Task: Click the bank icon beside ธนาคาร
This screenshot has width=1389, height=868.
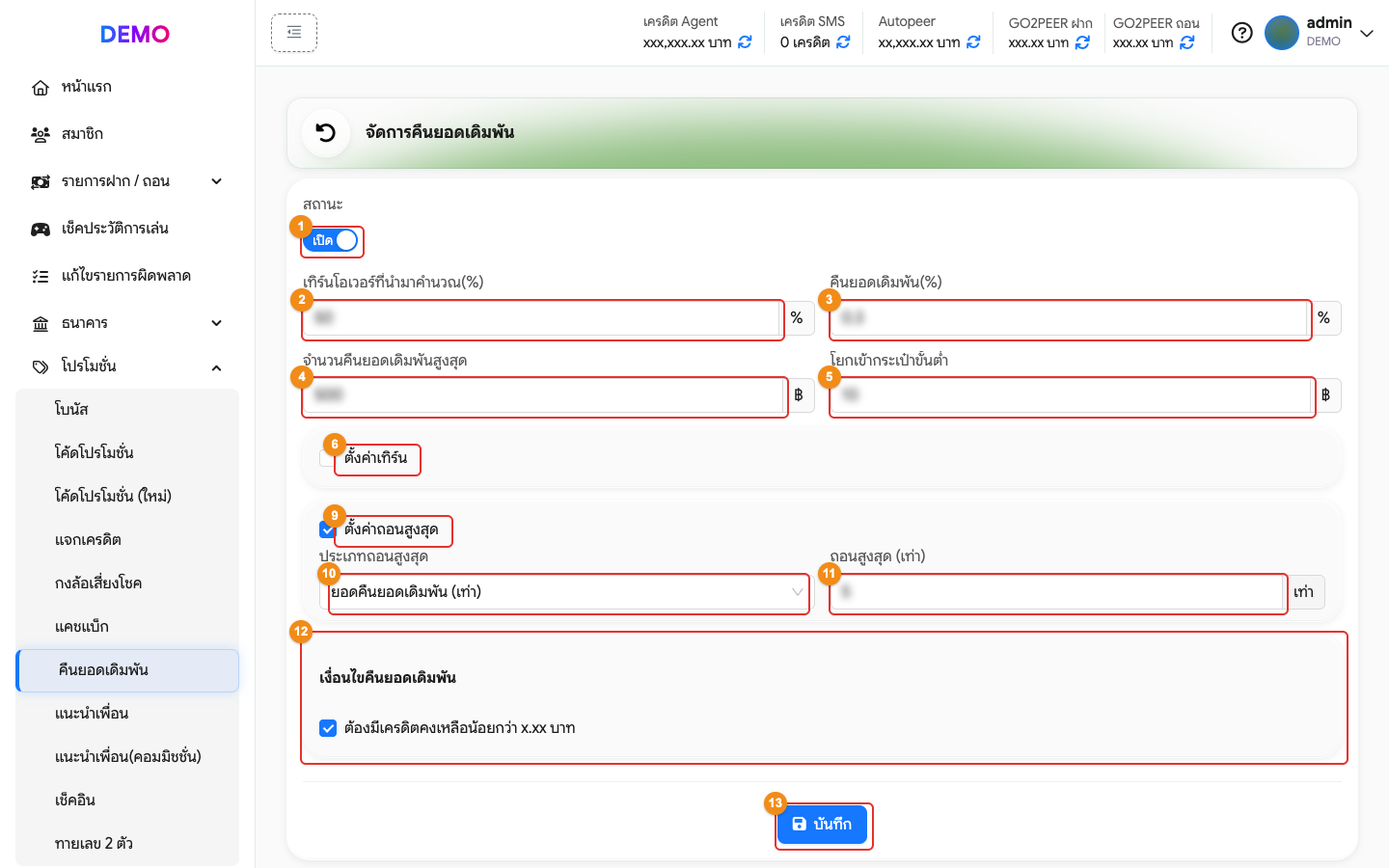Action: (41, 324)
